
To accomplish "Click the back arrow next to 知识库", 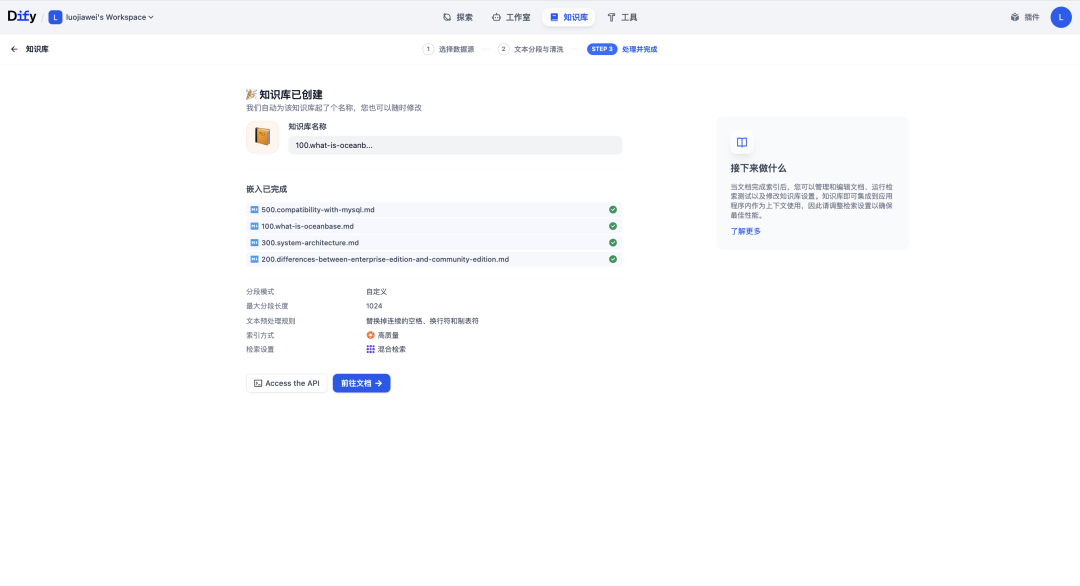I will pos(13,48).
